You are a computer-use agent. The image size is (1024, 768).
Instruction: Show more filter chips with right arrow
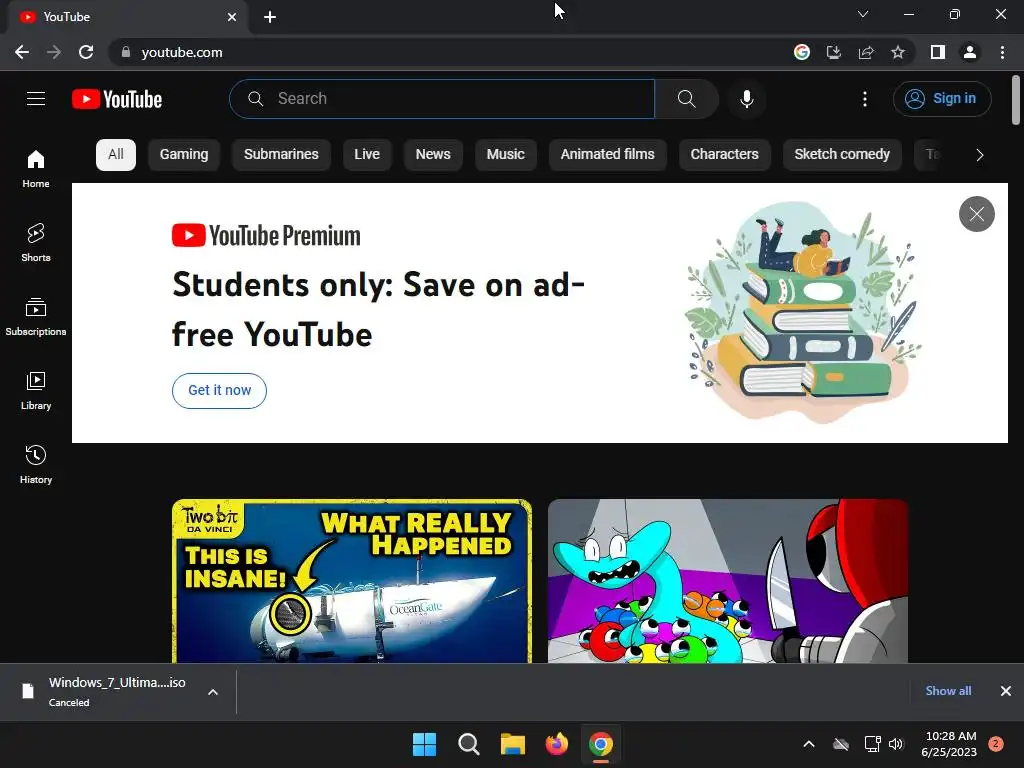(979, 155)
